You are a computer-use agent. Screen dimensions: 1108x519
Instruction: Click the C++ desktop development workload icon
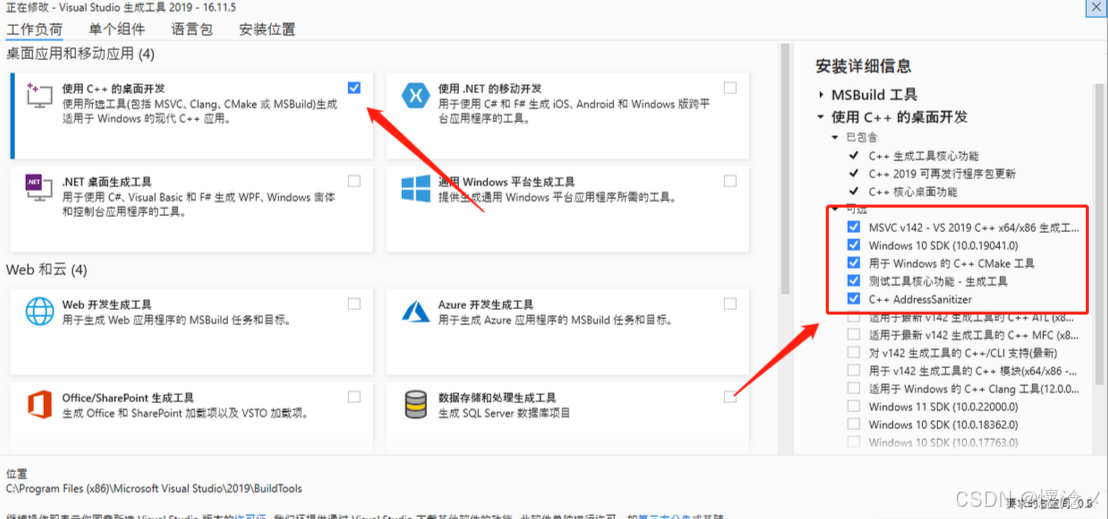[x=38, y=95]
